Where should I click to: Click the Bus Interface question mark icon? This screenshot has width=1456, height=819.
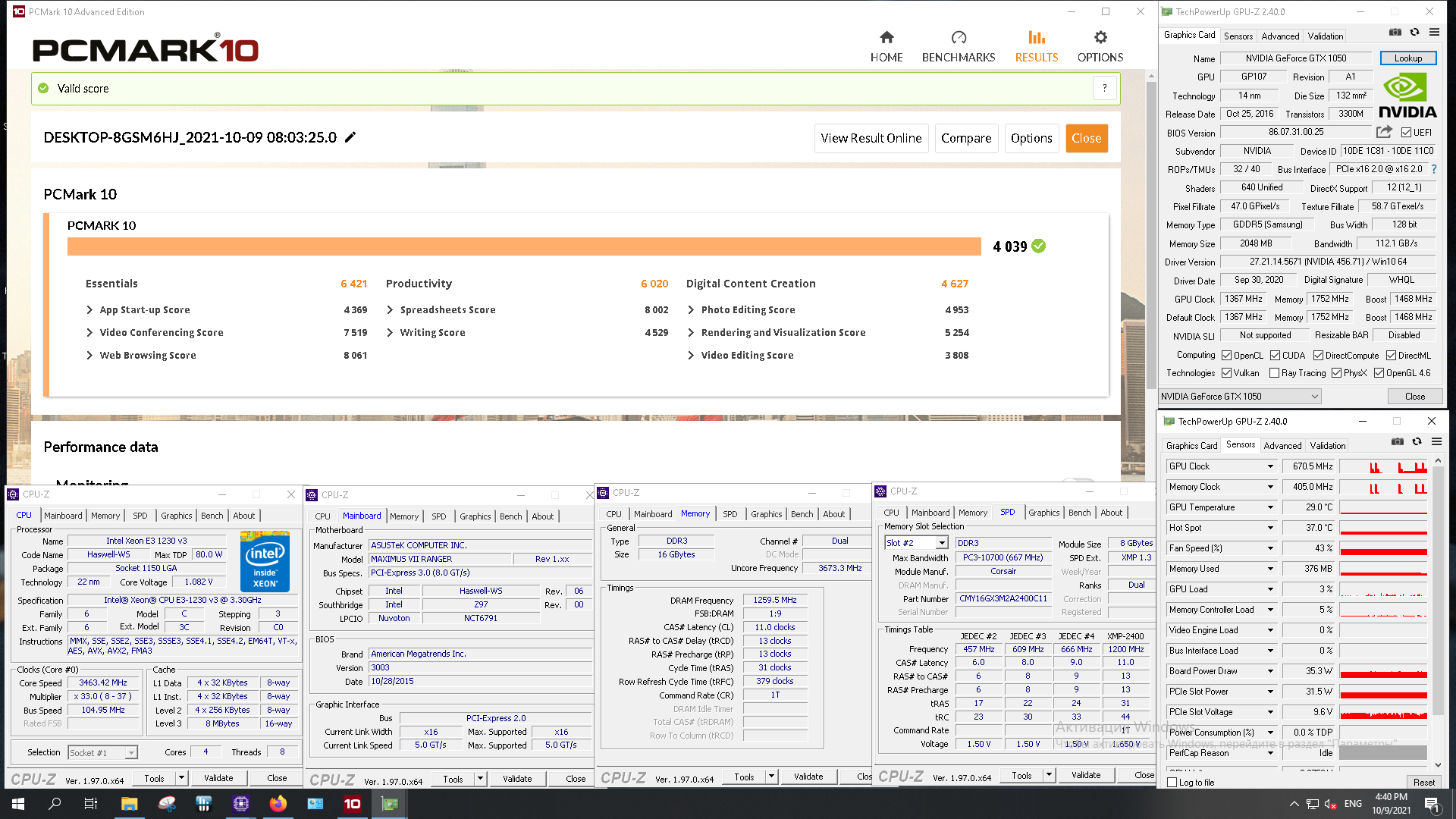pos(1434,169)
